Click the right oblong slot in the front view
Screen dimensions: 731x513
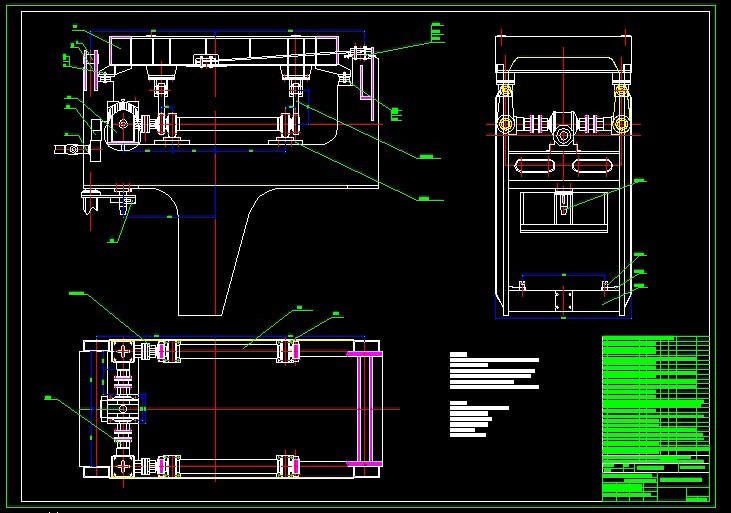pyautogui.click(x=592, y=166)
